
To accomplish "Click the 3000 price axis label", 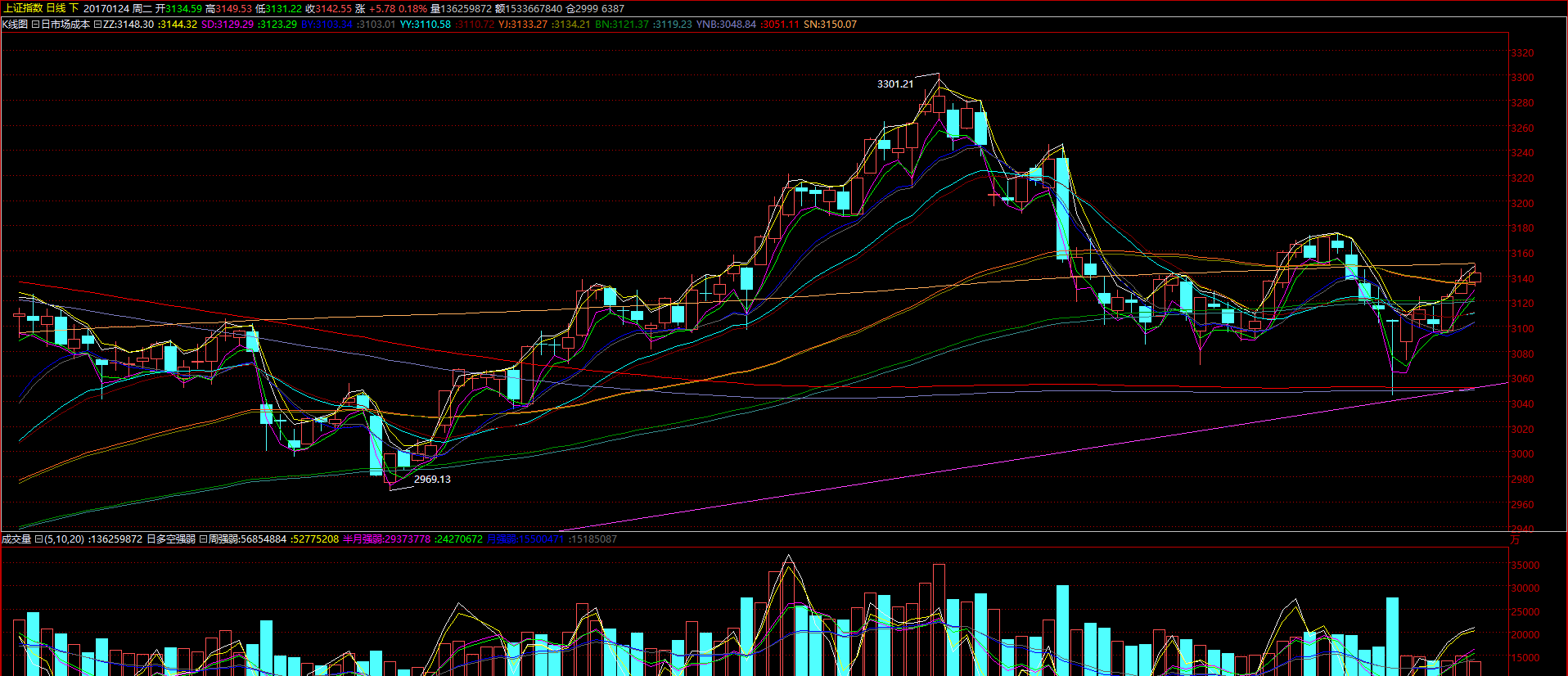I will 1522,454.
